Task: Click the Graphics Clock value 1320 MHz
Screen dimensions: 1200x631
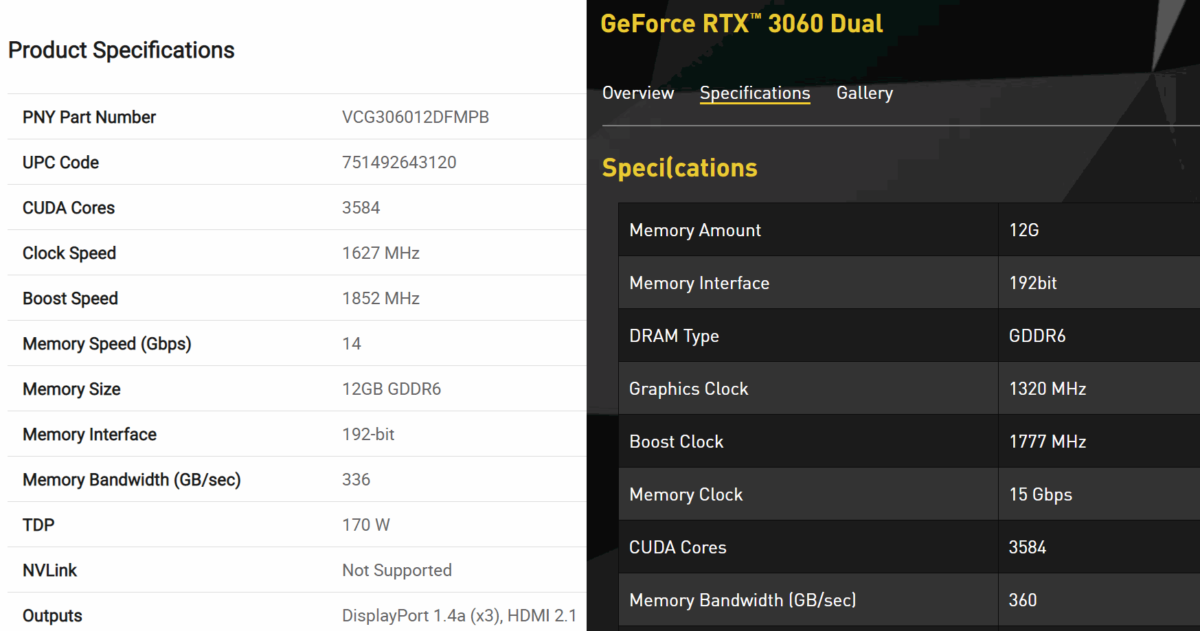Action: point(1047,389)
